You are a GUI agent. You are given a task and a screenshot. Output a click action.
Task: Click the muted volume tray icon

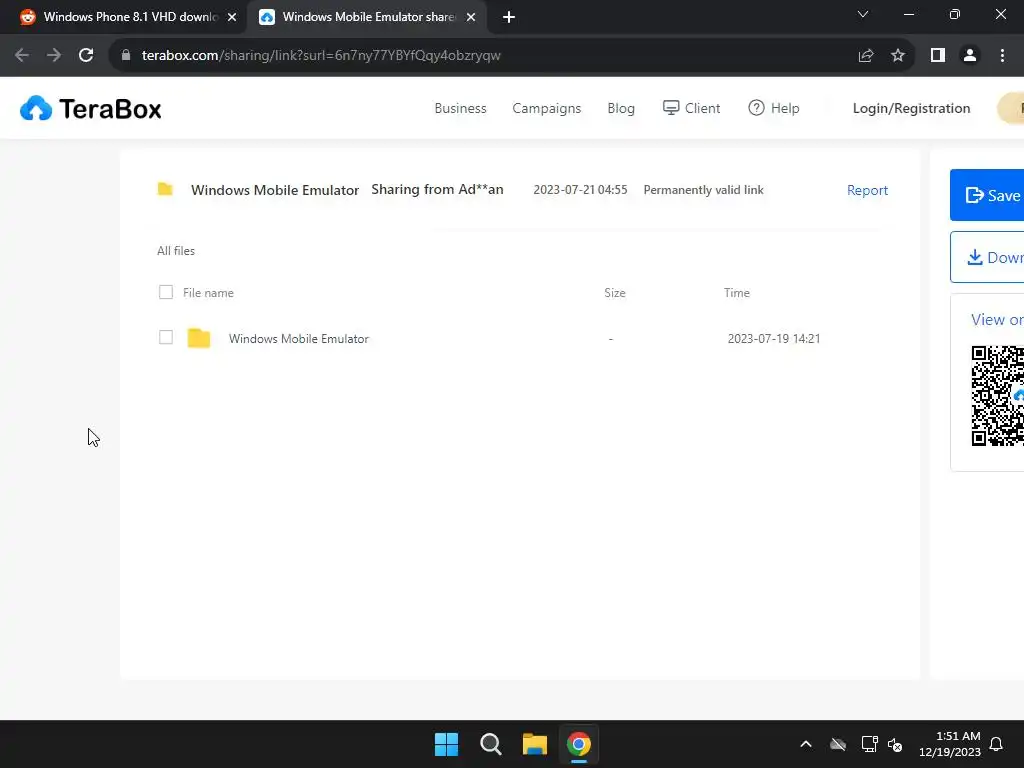(895, 744)
